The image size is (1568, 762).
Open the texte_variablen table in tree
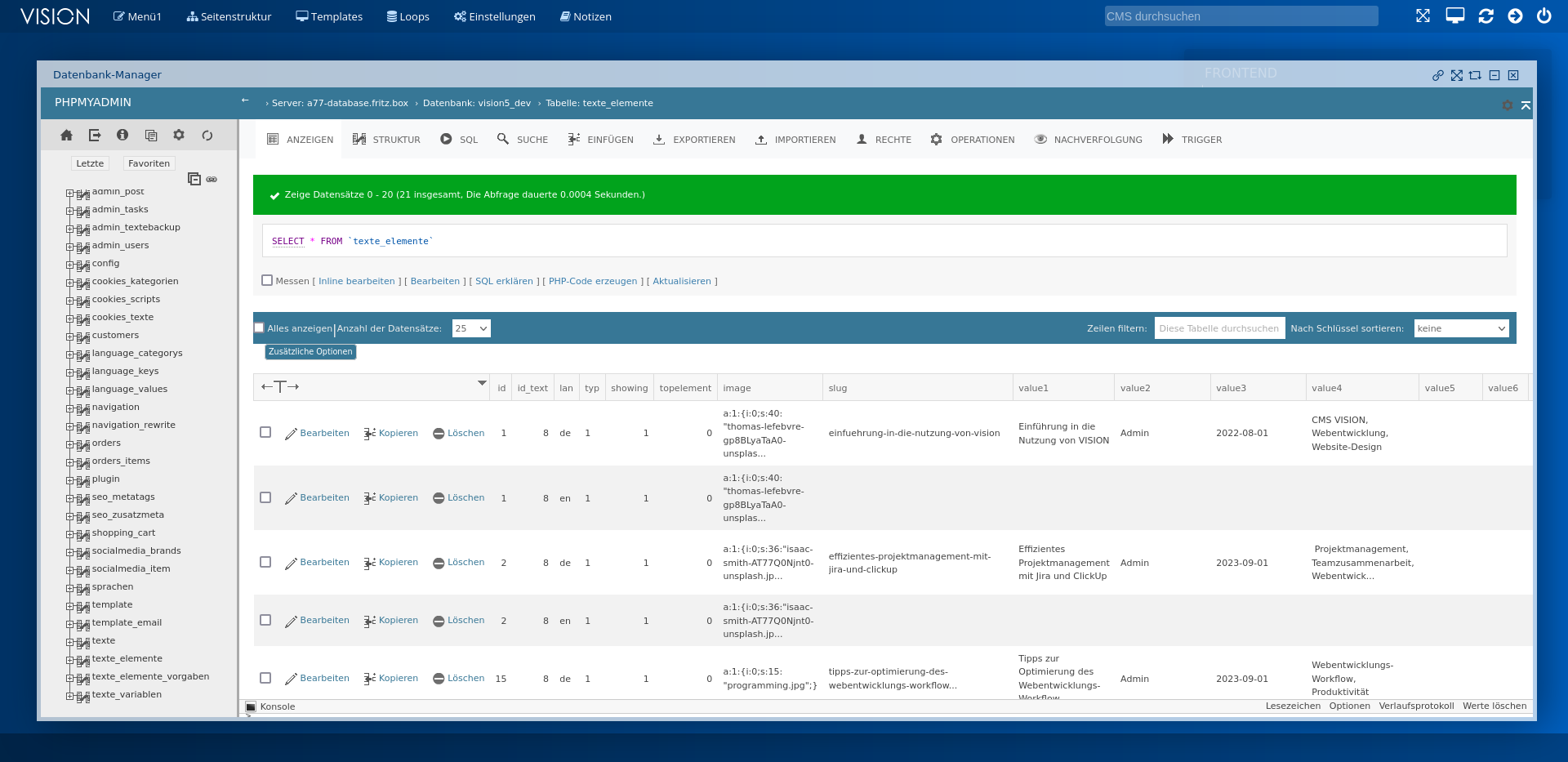pyautogui.click(x=127, y=695)
